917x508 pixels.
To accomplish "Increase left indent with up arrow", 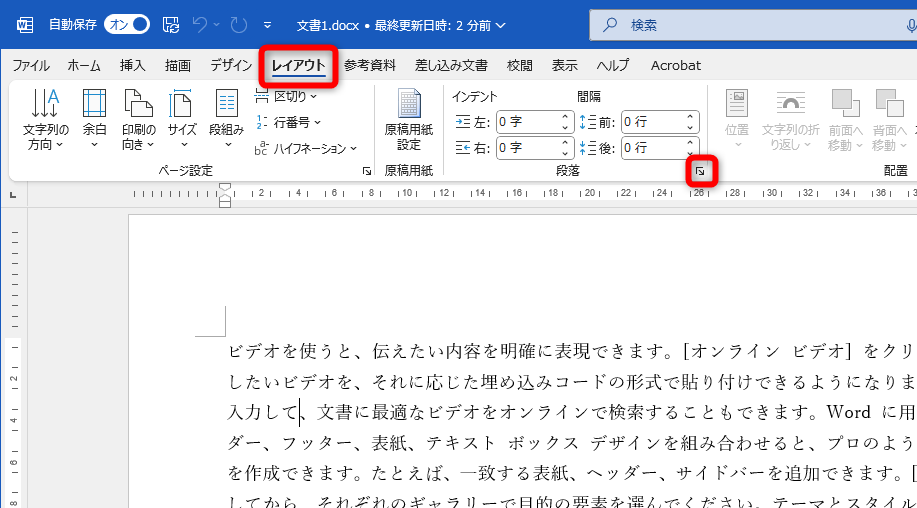I will coord(565,116).
